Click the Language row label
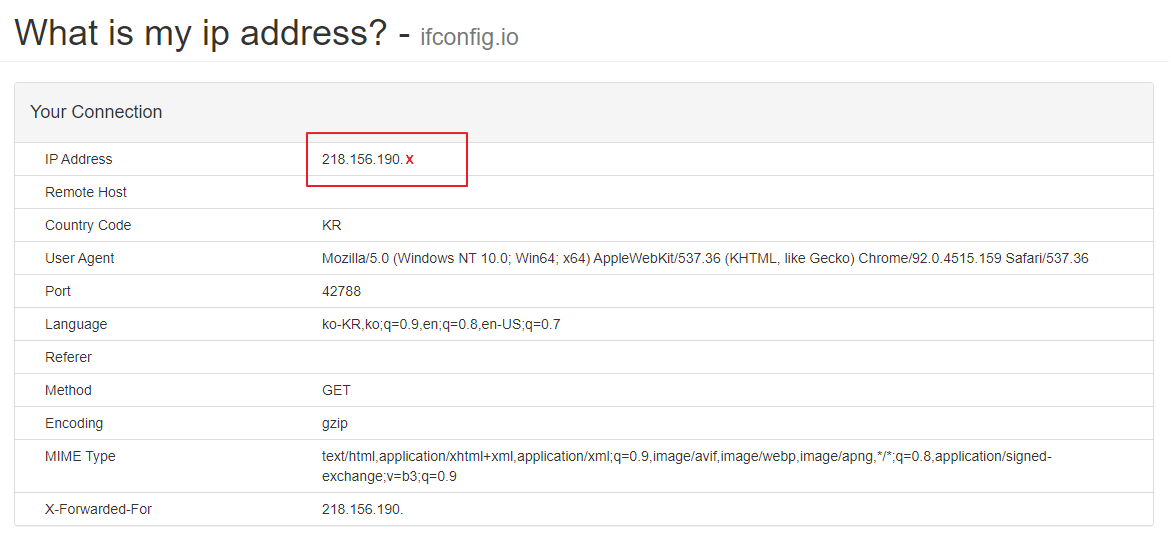This screenshot has height=537, width=1171. [x=76, y=324]
